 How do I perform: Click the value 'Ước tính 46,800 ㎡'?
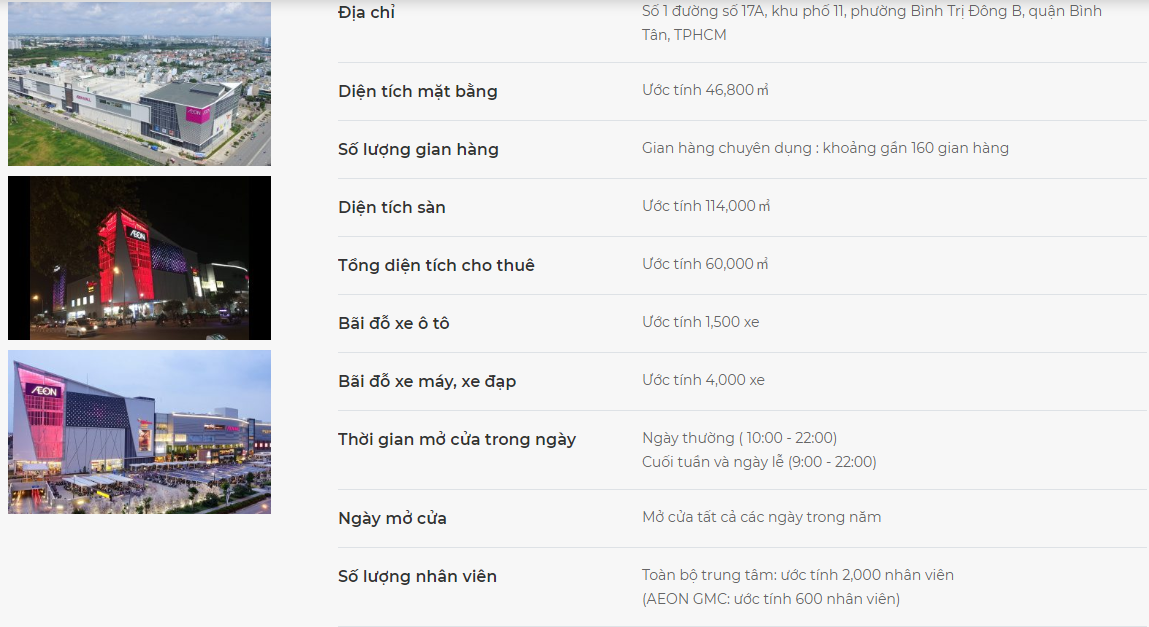coord(705,90)
